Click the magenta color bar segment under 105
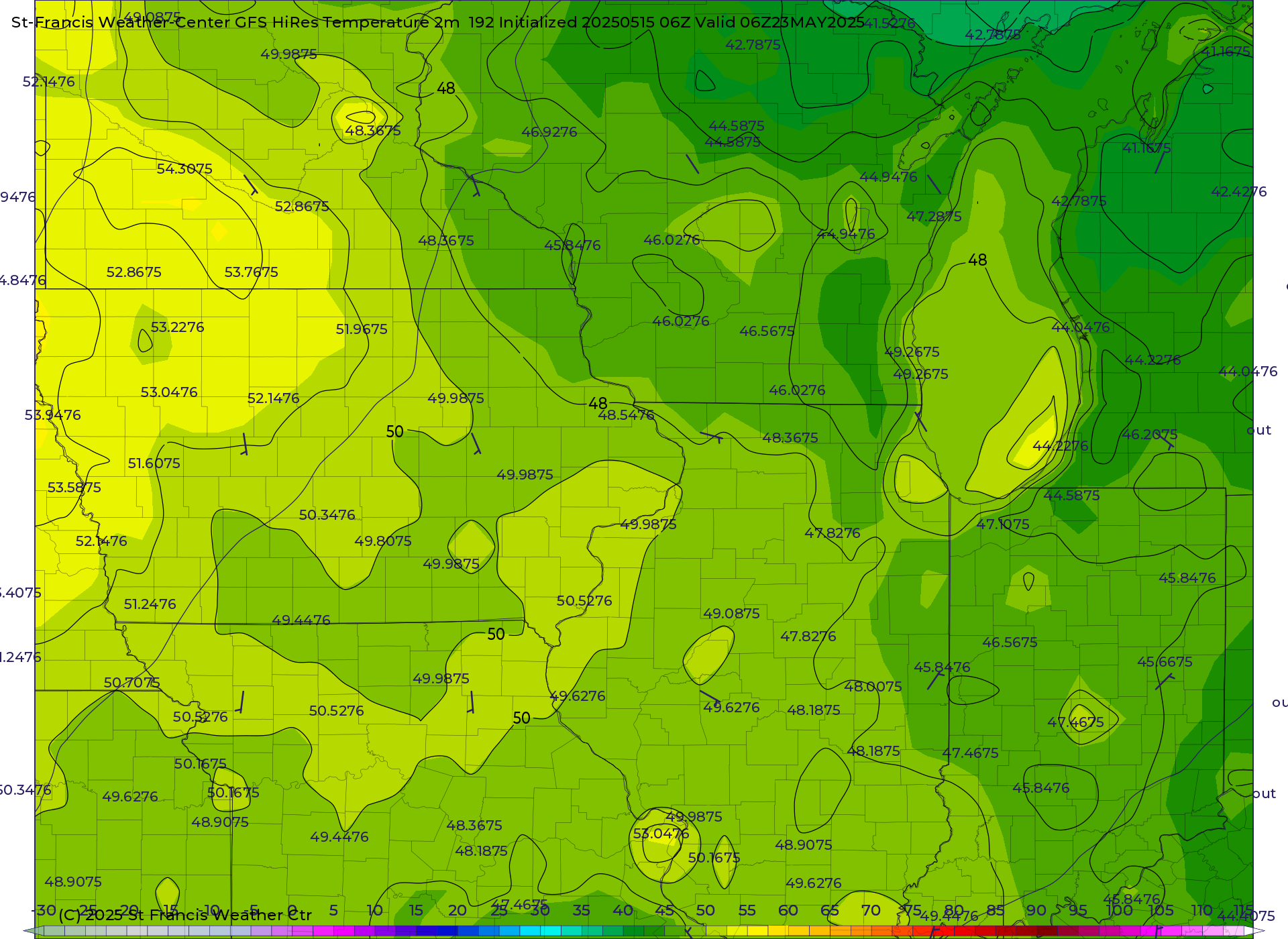The image size is (1288, 939). tap(1171, 931)
